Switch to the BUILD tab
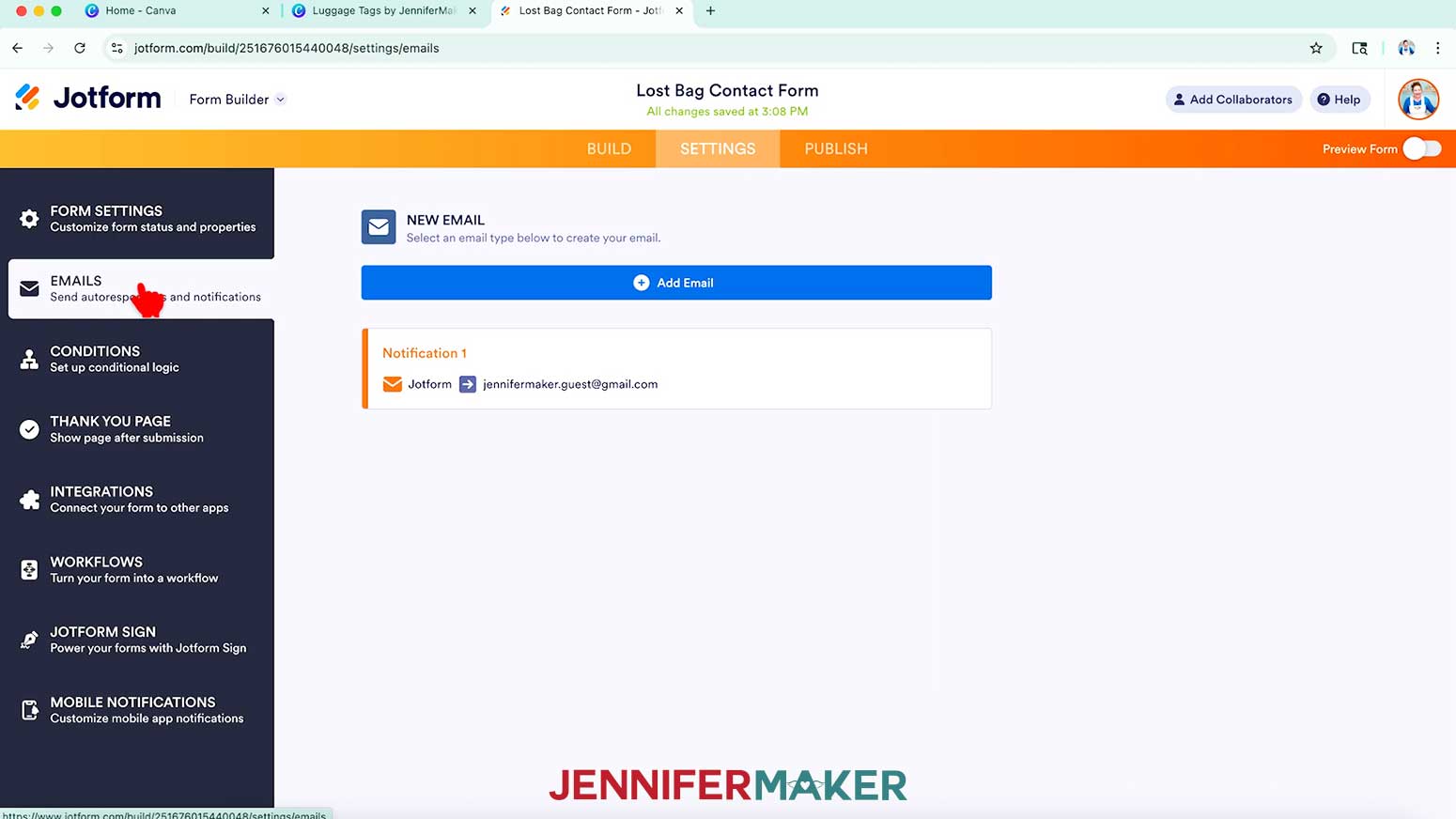Image resolution: width=1456 pixels, height=819 pixels. click(x=609, y=148)
